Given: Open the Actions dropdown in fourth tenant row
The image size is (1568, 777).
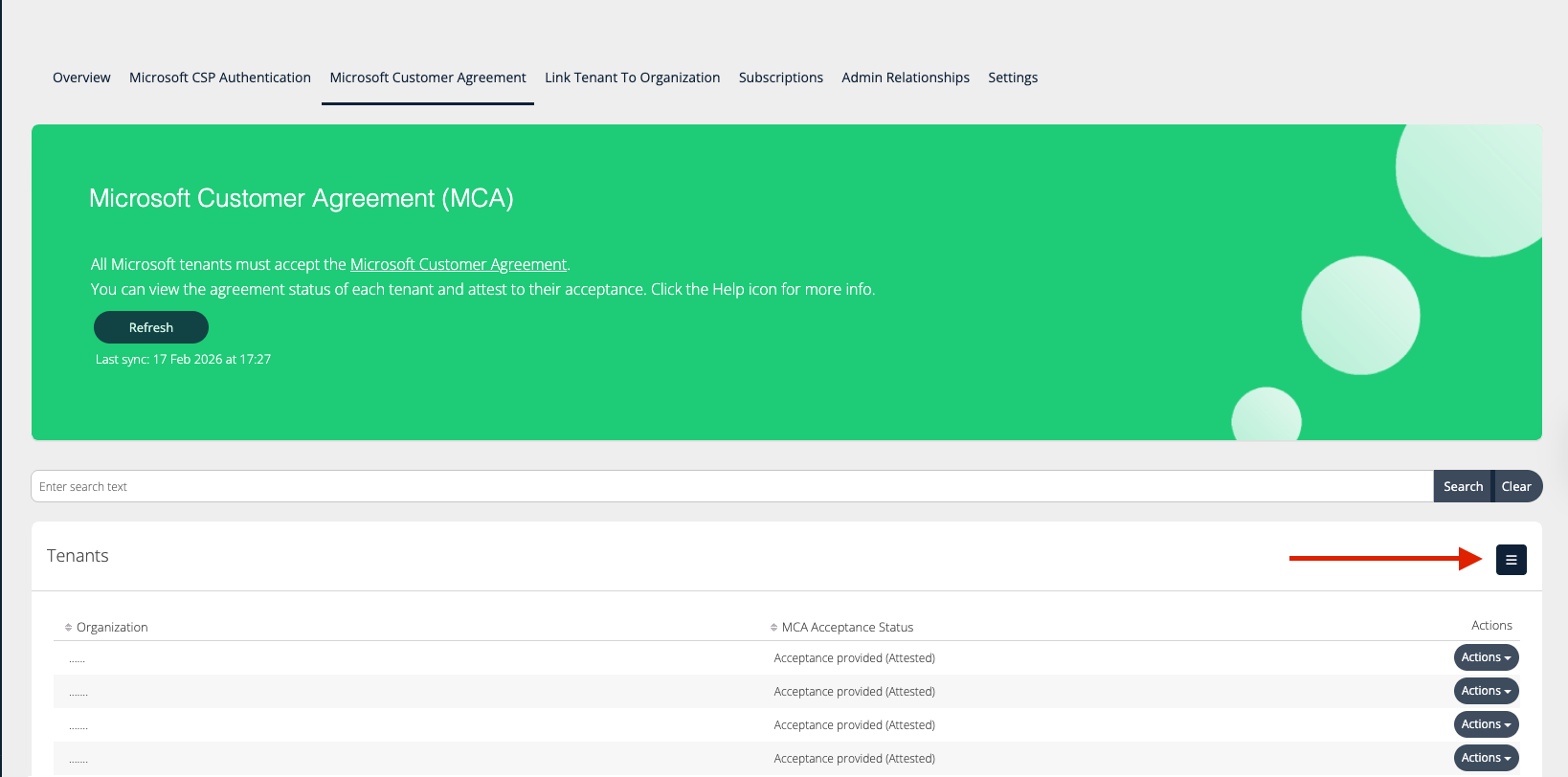Looking at the screenshot, I should (1487, 758).
